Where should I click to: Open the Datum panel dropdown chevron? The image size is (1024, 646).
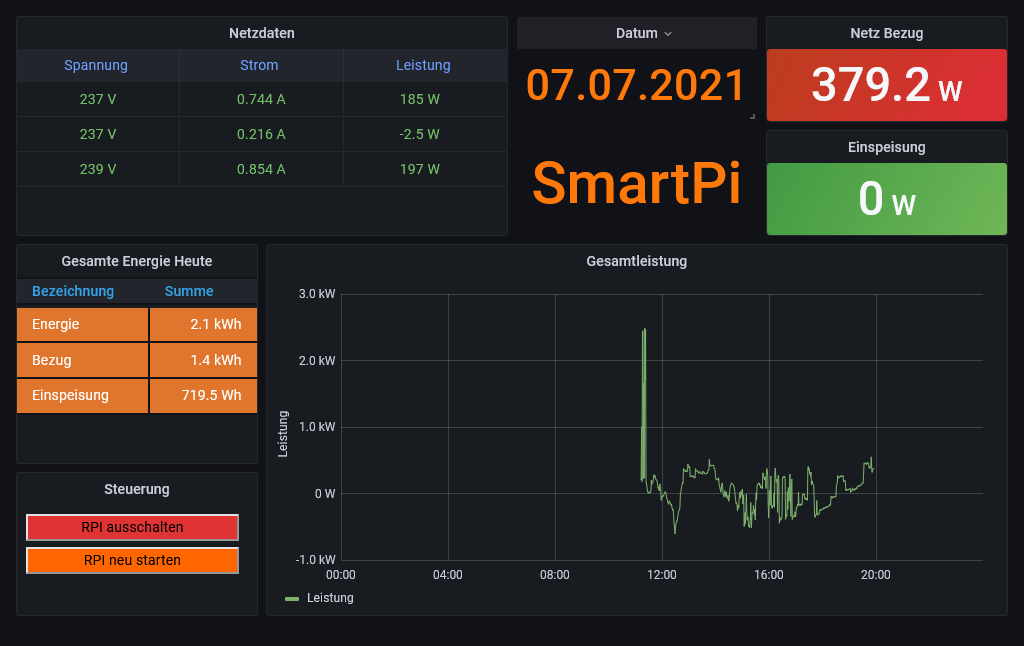coord(668,34)
